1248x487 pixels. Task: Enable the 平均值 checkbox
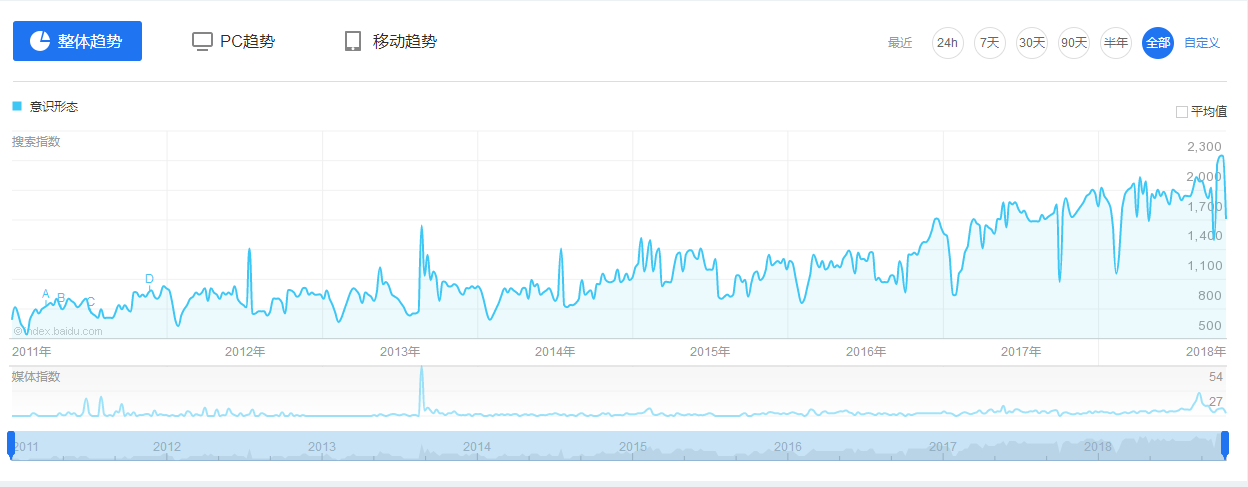point(1182,112)
